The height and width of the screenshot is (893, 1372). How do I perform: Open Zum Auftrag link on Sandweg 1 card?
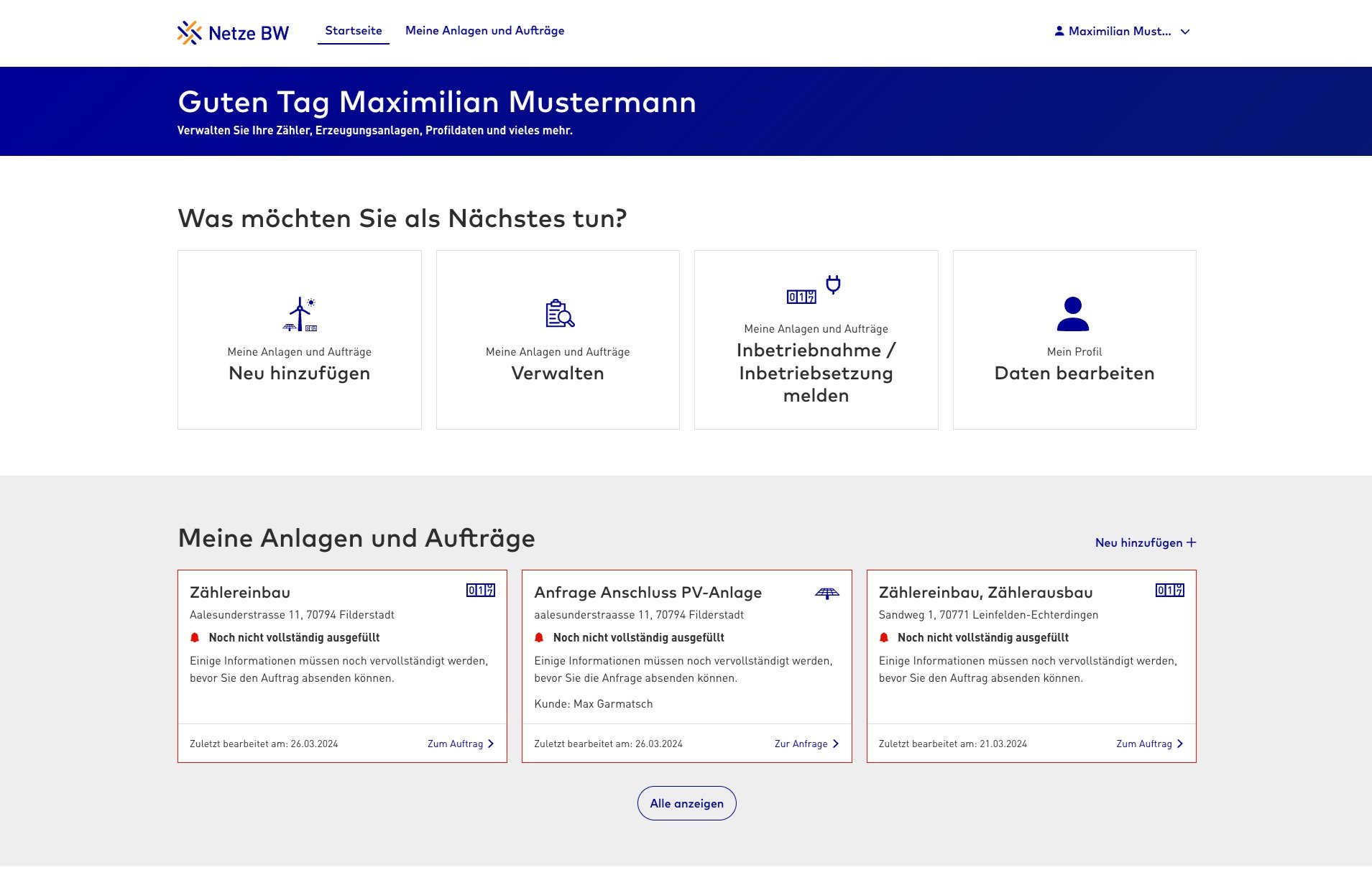pos(1150,744)
